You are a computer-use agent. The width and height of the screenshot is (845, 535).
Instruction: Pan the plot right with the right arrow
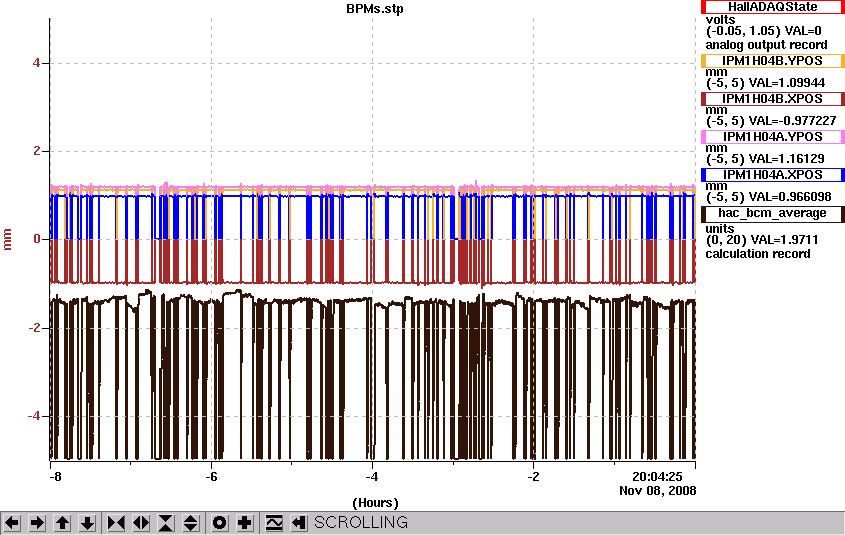pyautogui.click(x=37, y=523)
